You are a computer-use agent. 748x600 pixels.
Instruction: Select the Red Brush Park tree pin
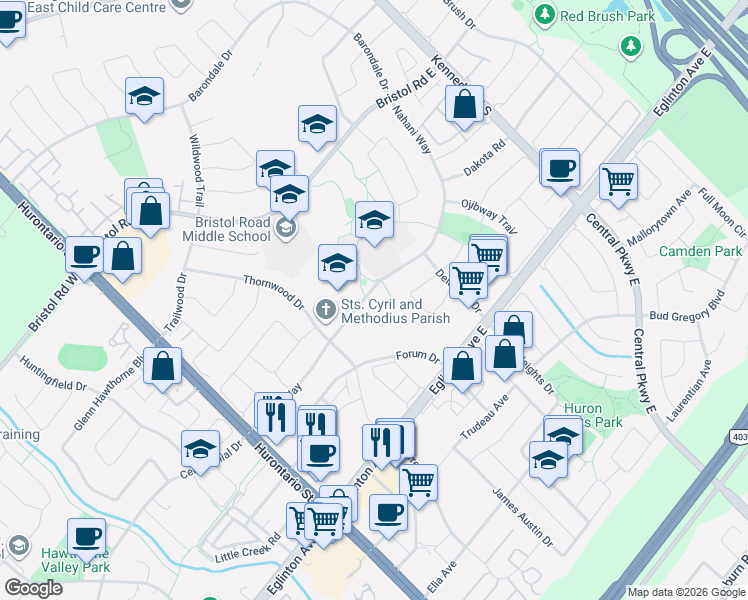click(544, 14)
